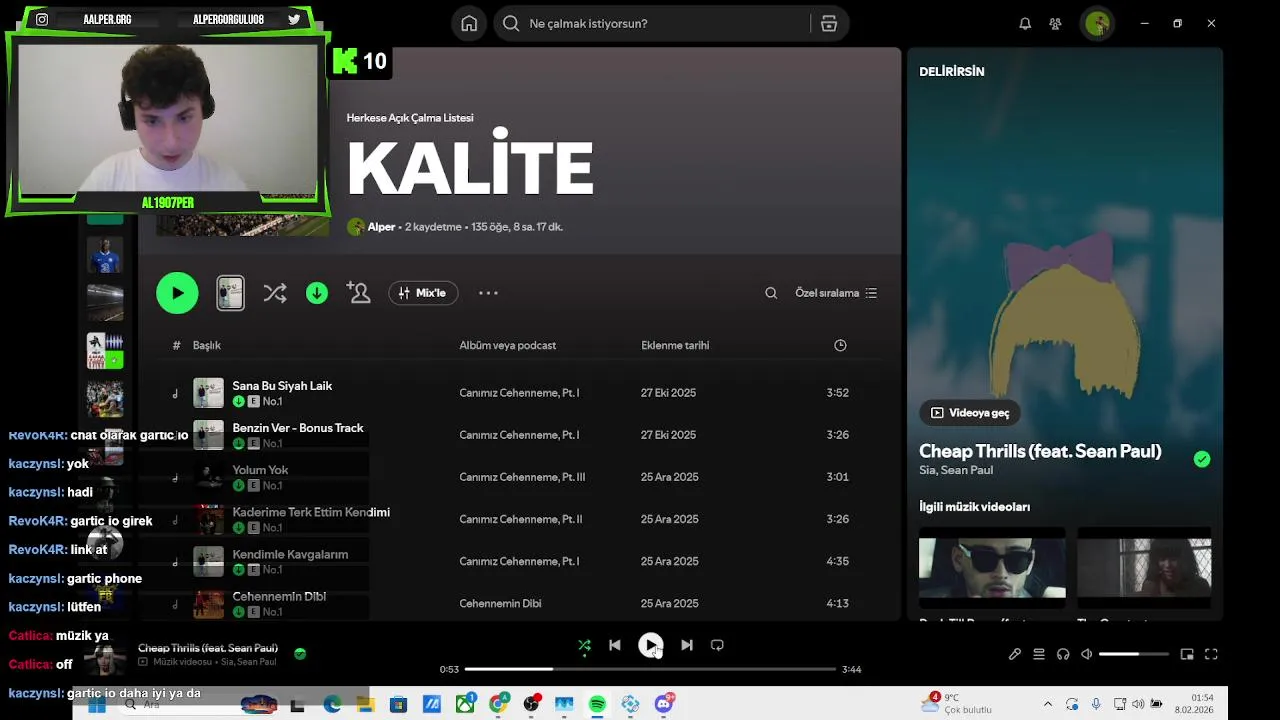Click the now-playing cover in the bottom bar
This screenshot has width=1280, height=720.
(105, 657)
